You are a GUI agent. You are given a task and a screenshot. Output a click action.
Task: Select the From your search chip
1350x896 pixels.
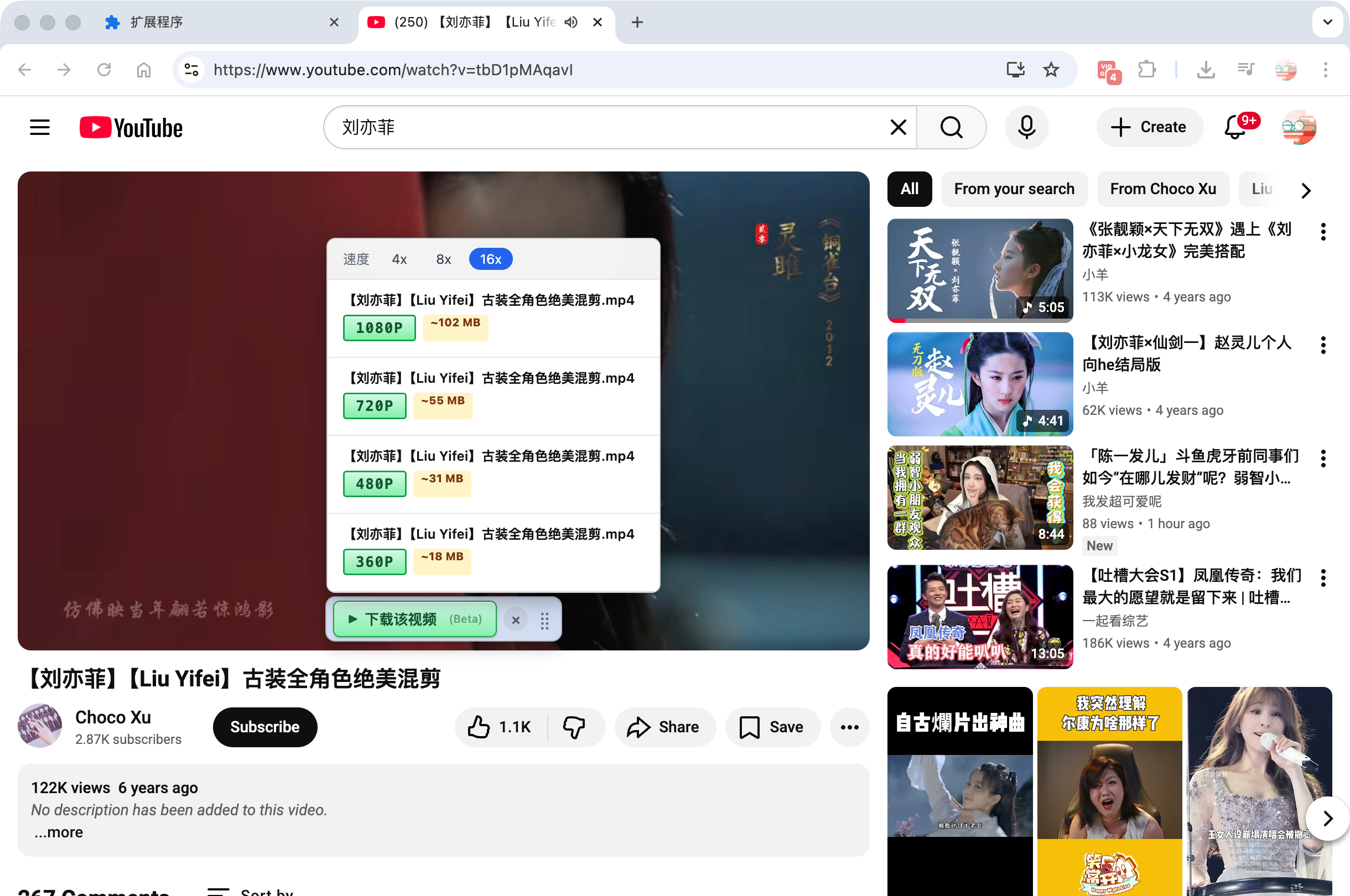(x=1014, y=189)
